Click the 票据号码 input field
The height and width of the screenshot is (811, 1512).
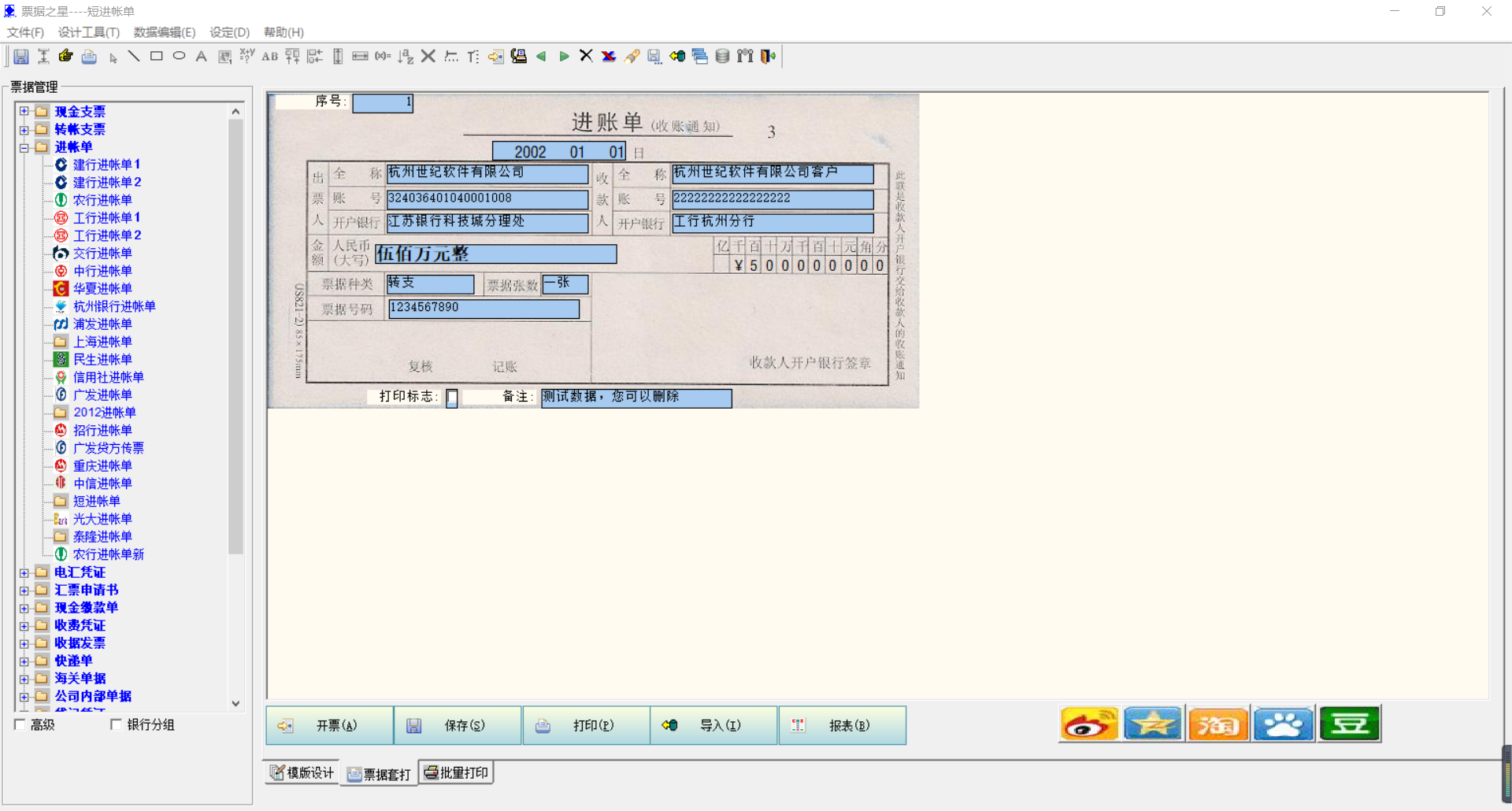(484, 309)
